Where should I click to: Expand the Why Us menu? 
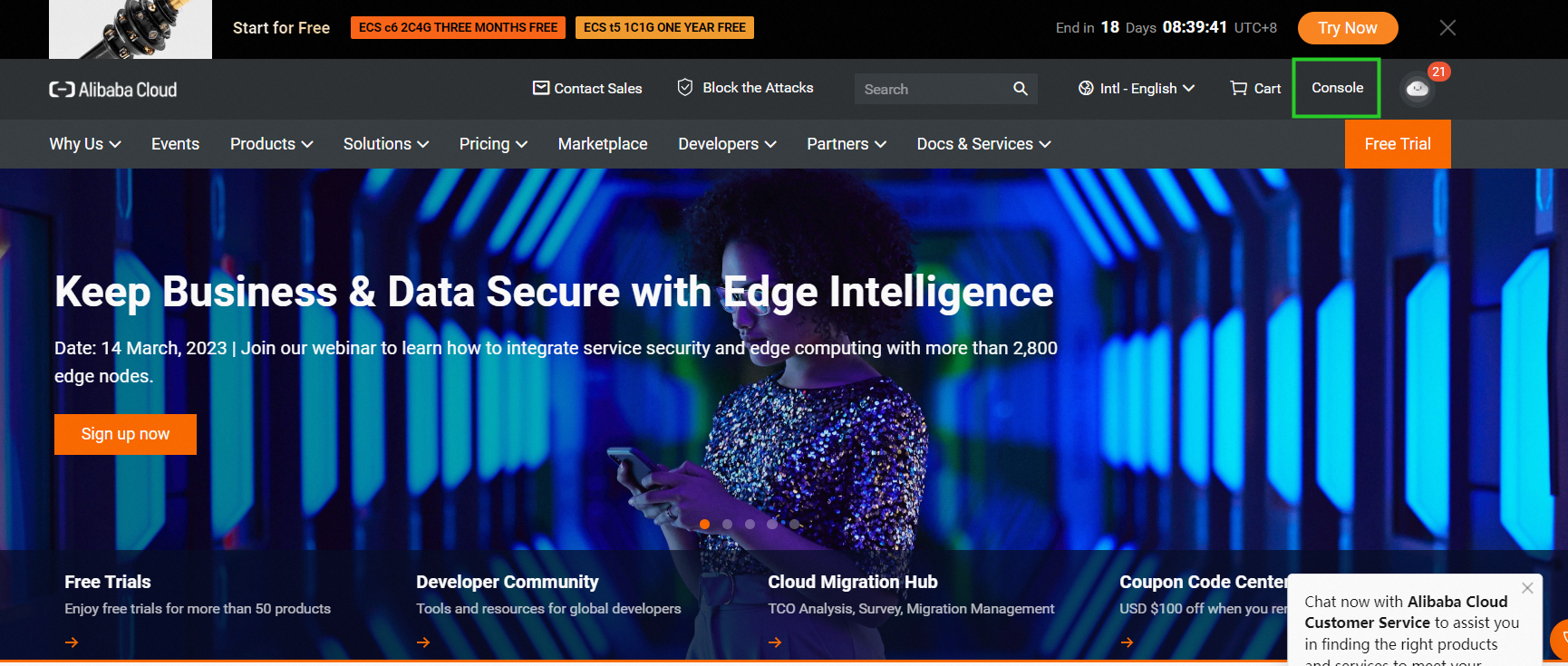(85, 144)
